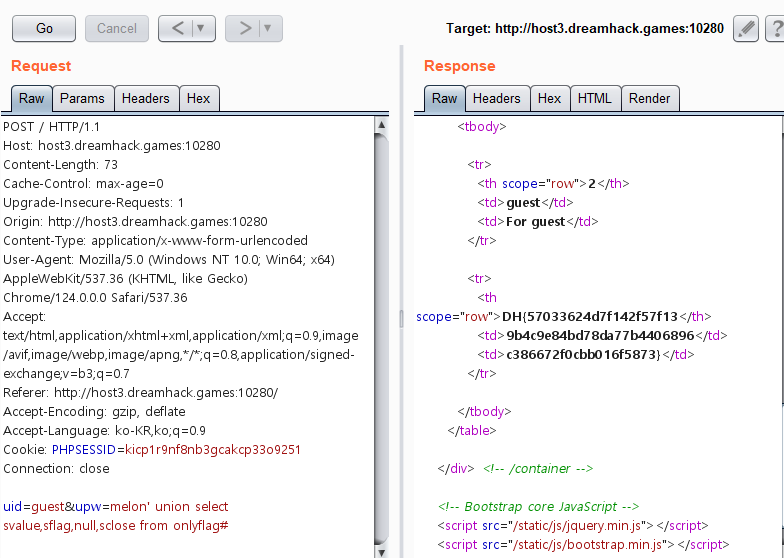784x558 pixels.
Task: Click the 'Upgrade-Insecure-Requests: 1' header
Action: tap(94, 202)
